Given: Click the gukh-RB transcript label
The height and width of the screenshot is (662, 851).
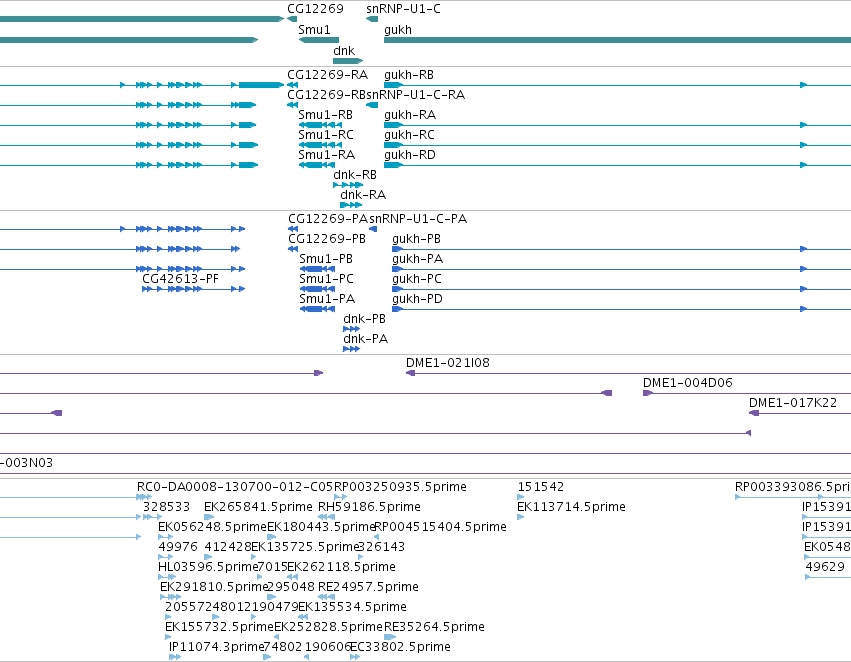Looking at the screenshot, I should pyautogui.click(x=409, y=75).
